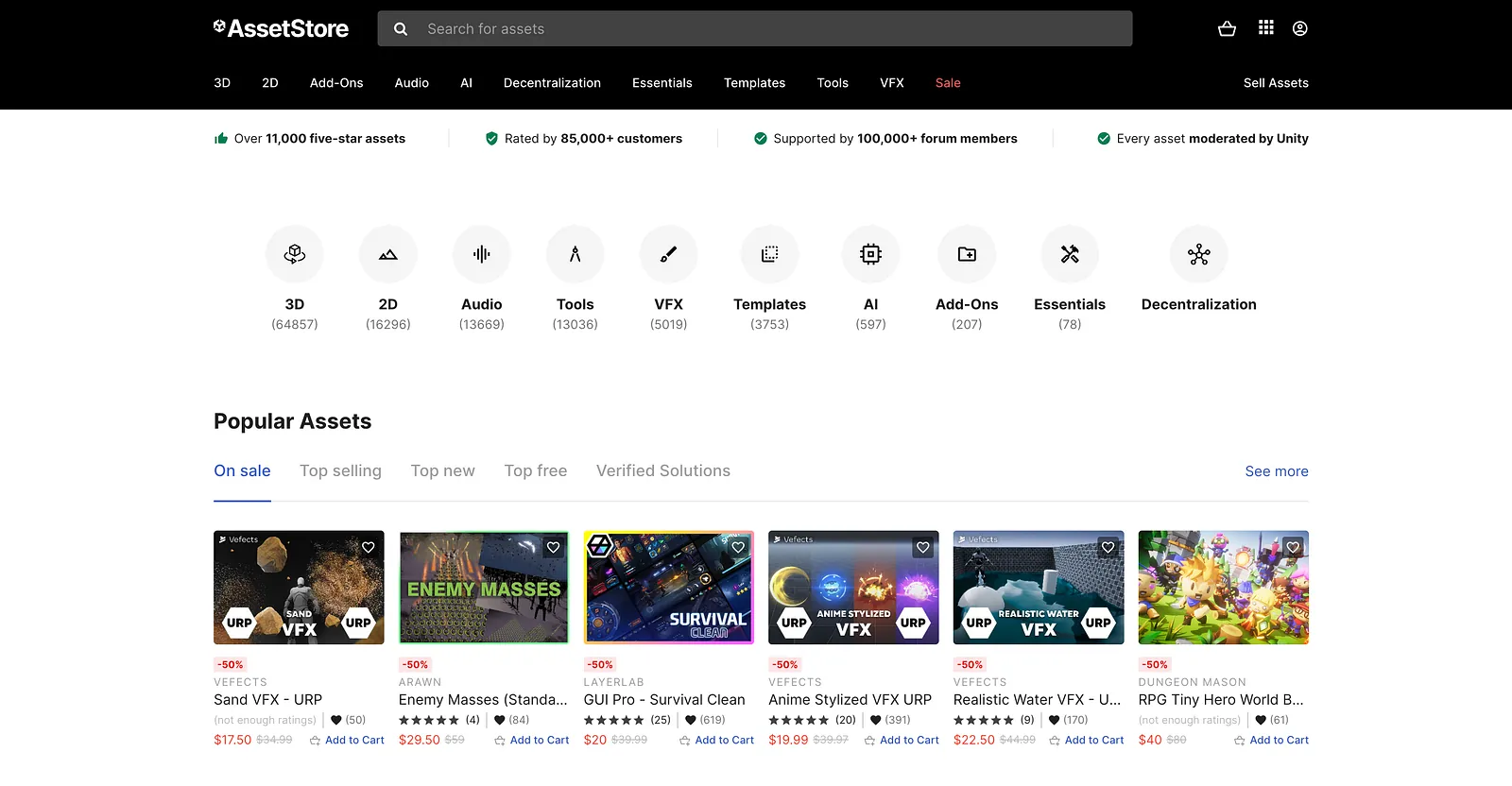Favorite the Realistic Water VFX heart
This screenshot has width=1512, height=786.
pyautogui.click(x=1108, y=547)
